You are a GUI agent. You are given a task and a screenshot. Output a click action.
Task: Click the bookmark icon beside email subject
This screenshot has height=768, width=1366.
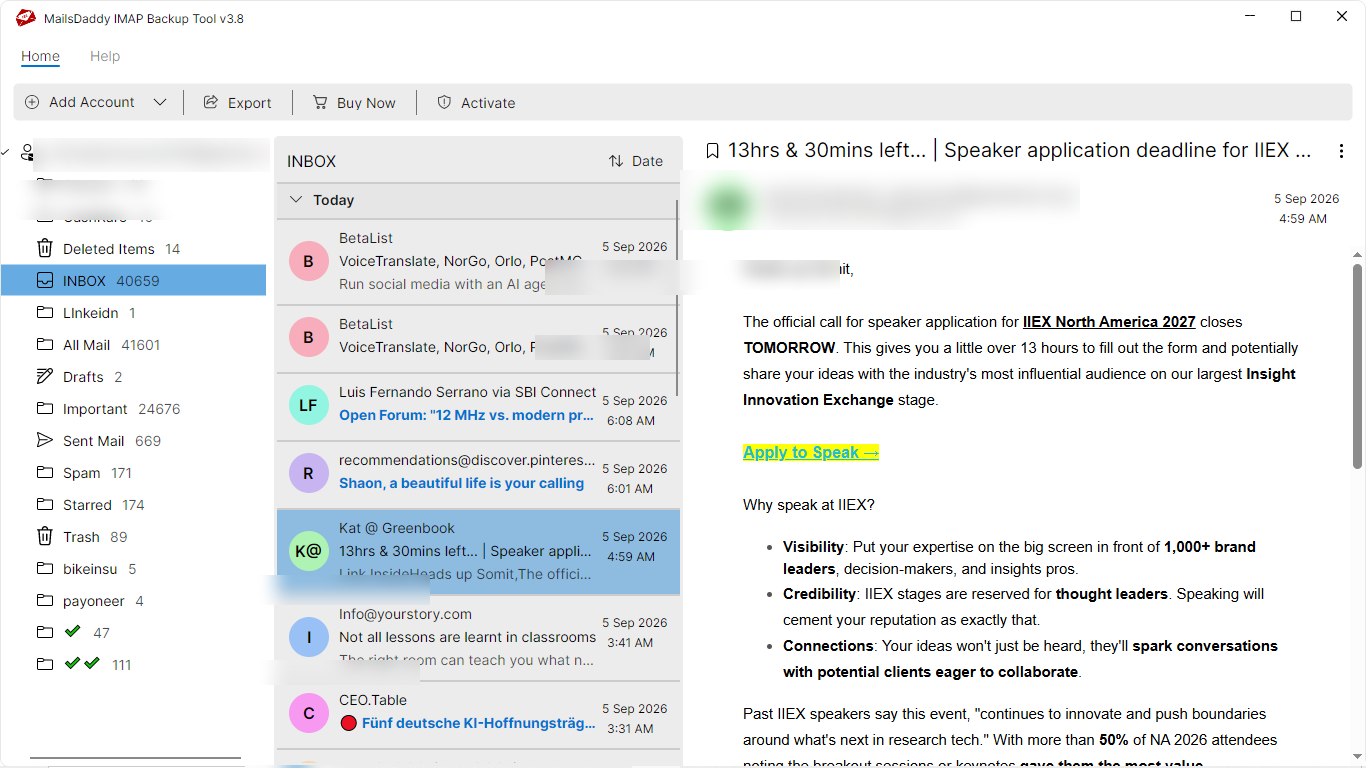tap(713, 151)
